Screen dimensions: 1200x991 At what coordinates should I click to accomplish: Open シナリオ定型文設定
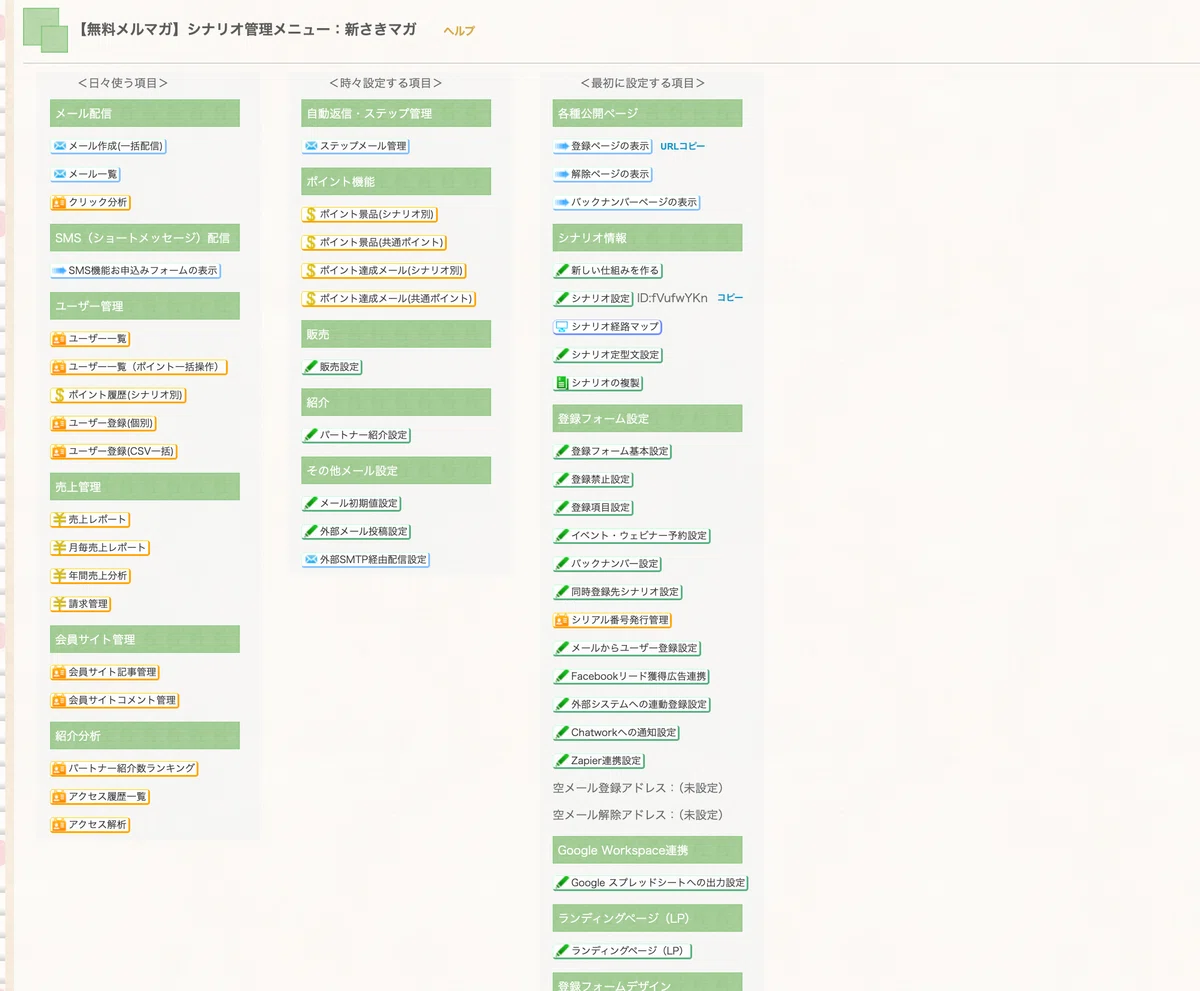point(607,355)
